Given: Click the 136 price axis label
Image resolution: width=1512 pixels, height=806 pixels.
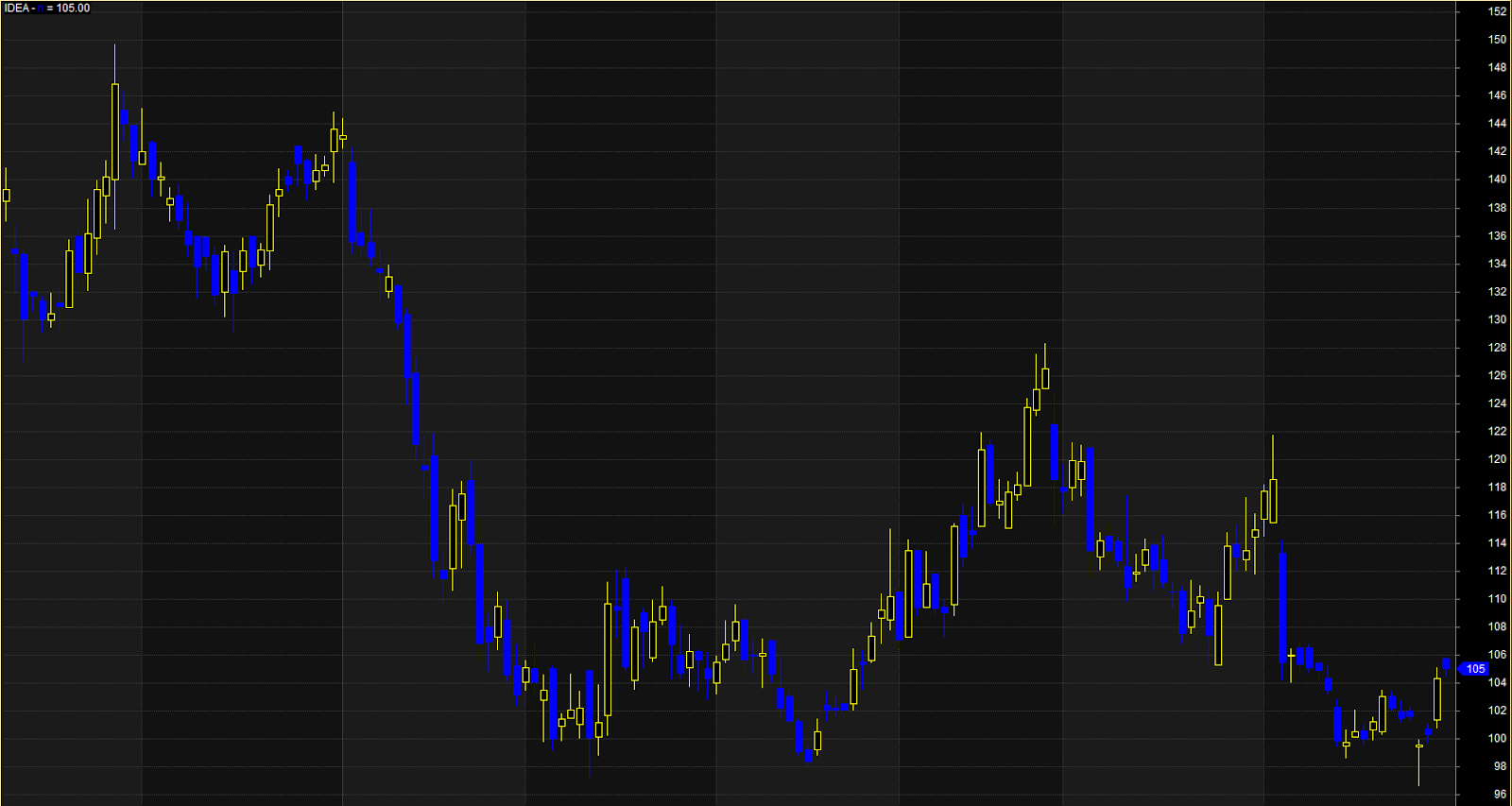Looking at the screenshot, I should click(x=1497, y=236).
